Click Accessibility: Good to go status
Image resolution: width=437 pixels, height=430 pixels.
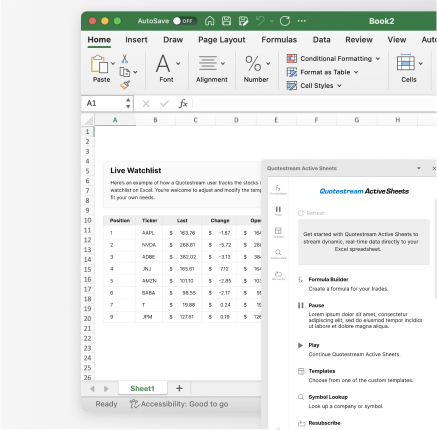179,404
